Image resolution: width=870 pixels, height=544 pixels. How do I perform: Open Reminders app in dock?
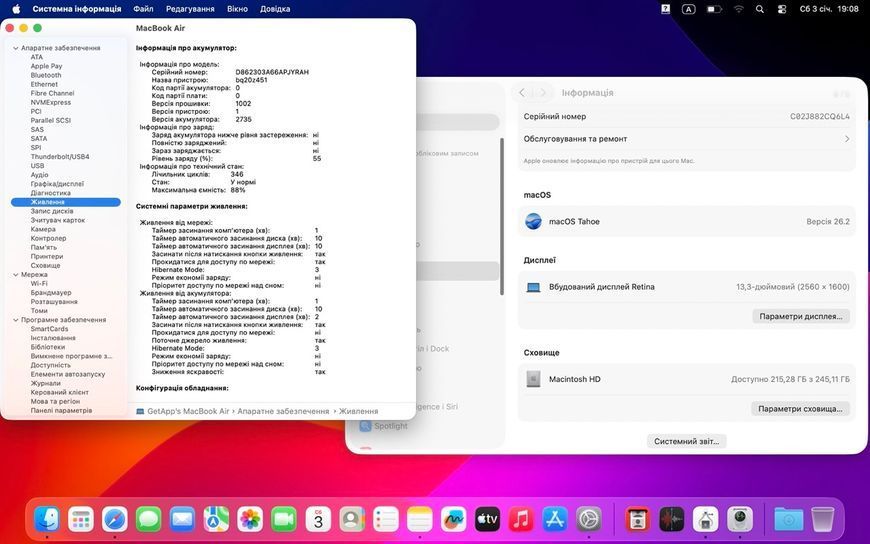click(x=386, y=520)
